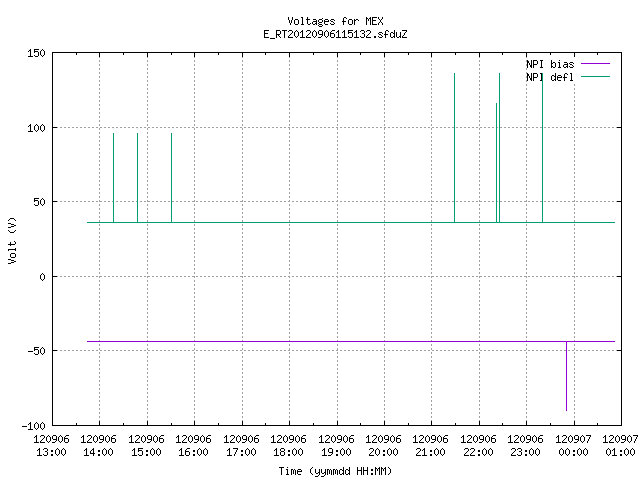
Task: Select the file name E_RT20120906115132.sfduZ
Action: tap(335, 34)
